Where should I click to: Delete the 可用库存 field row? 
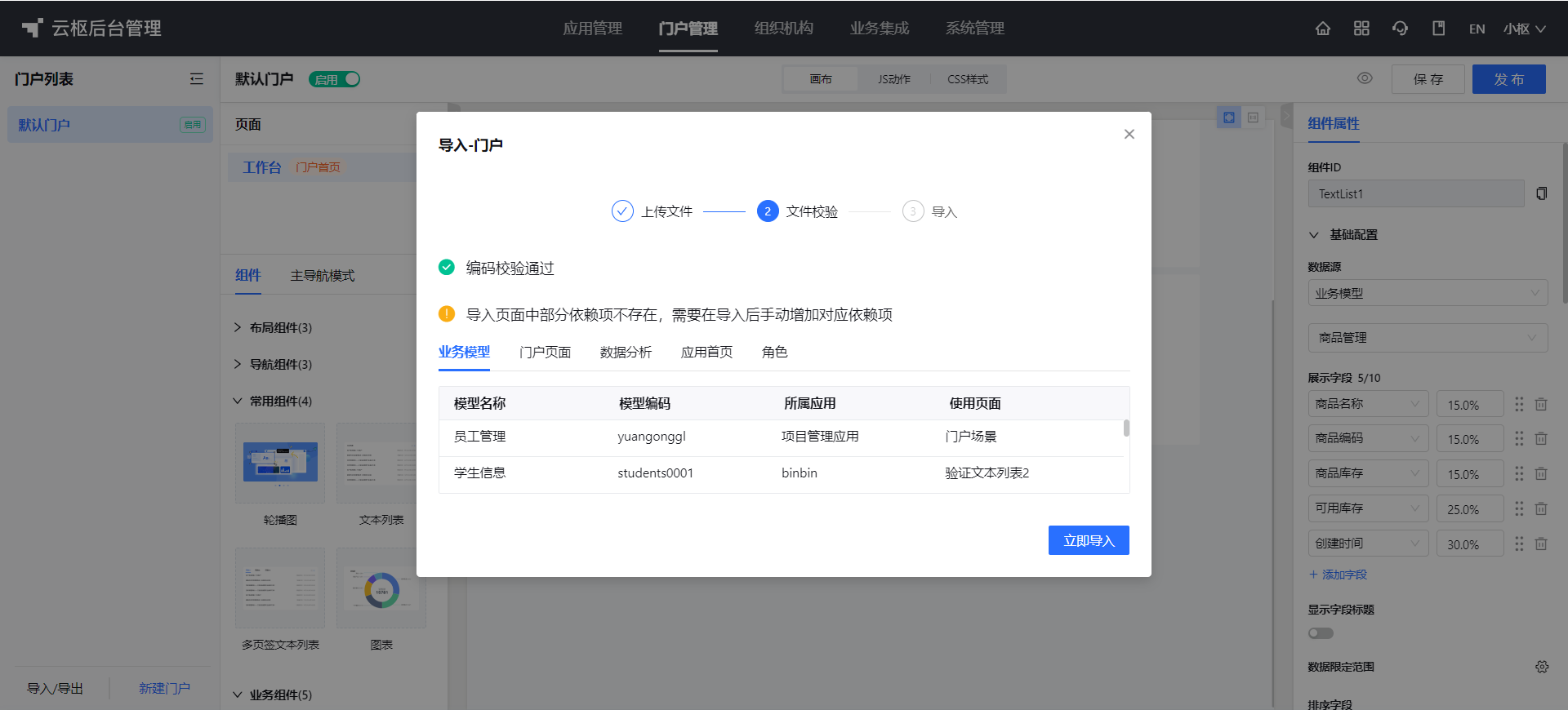[x=1541, y=508]
